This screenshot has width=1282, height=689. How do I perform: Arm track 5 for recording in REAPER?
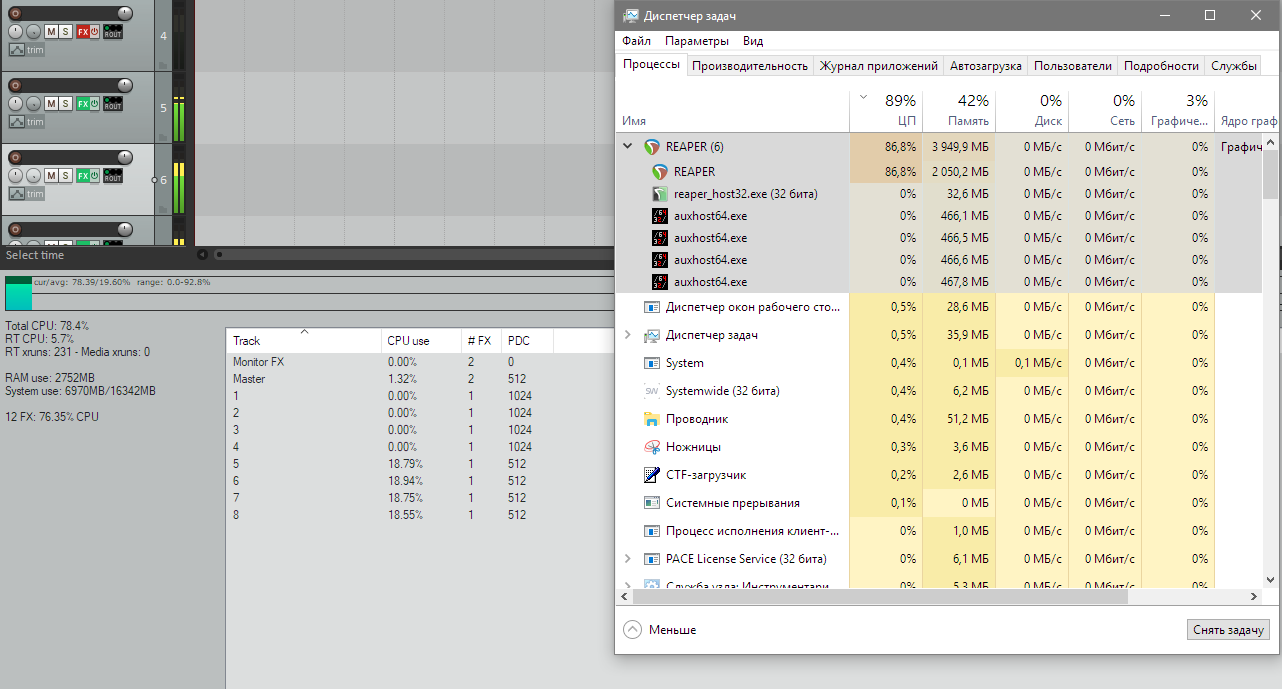tap(14, 85)
